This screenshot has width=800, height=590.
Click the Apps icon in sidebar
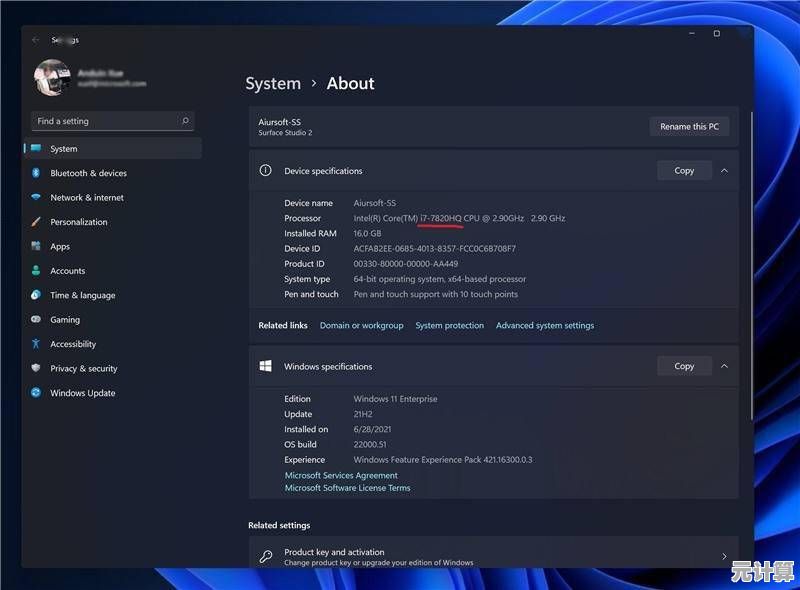(x=36, y=246)
